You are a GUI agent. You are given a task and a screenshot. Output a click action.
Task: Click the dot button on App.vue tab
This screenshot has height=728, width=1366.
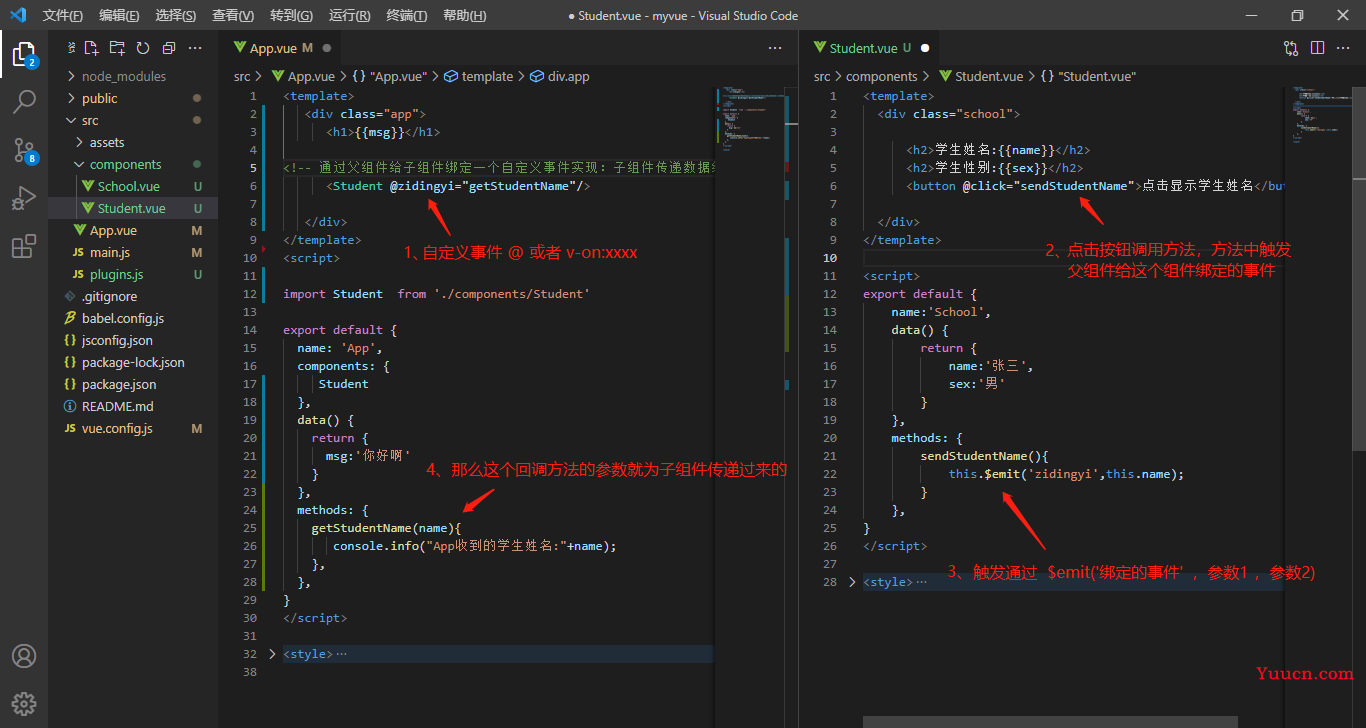coord(327,48)
